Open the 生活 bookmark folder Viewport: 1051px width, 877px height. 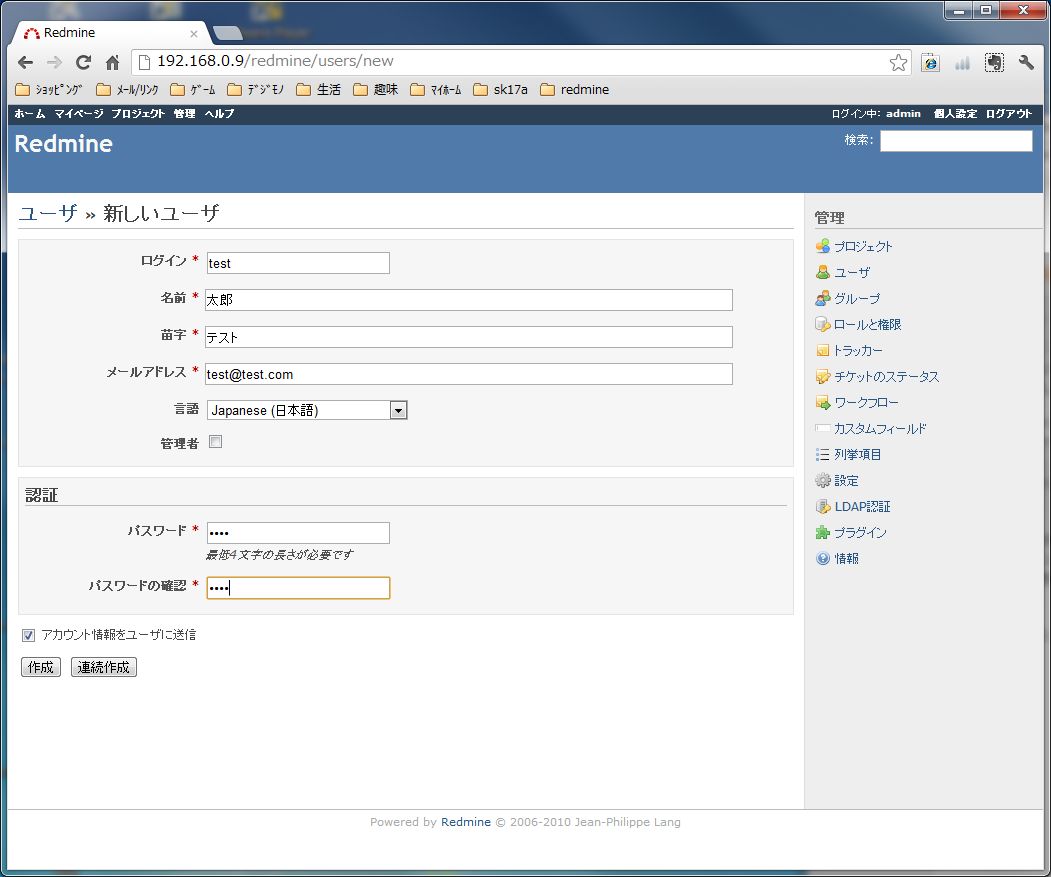pyautogui.click(x=318, y=89)
